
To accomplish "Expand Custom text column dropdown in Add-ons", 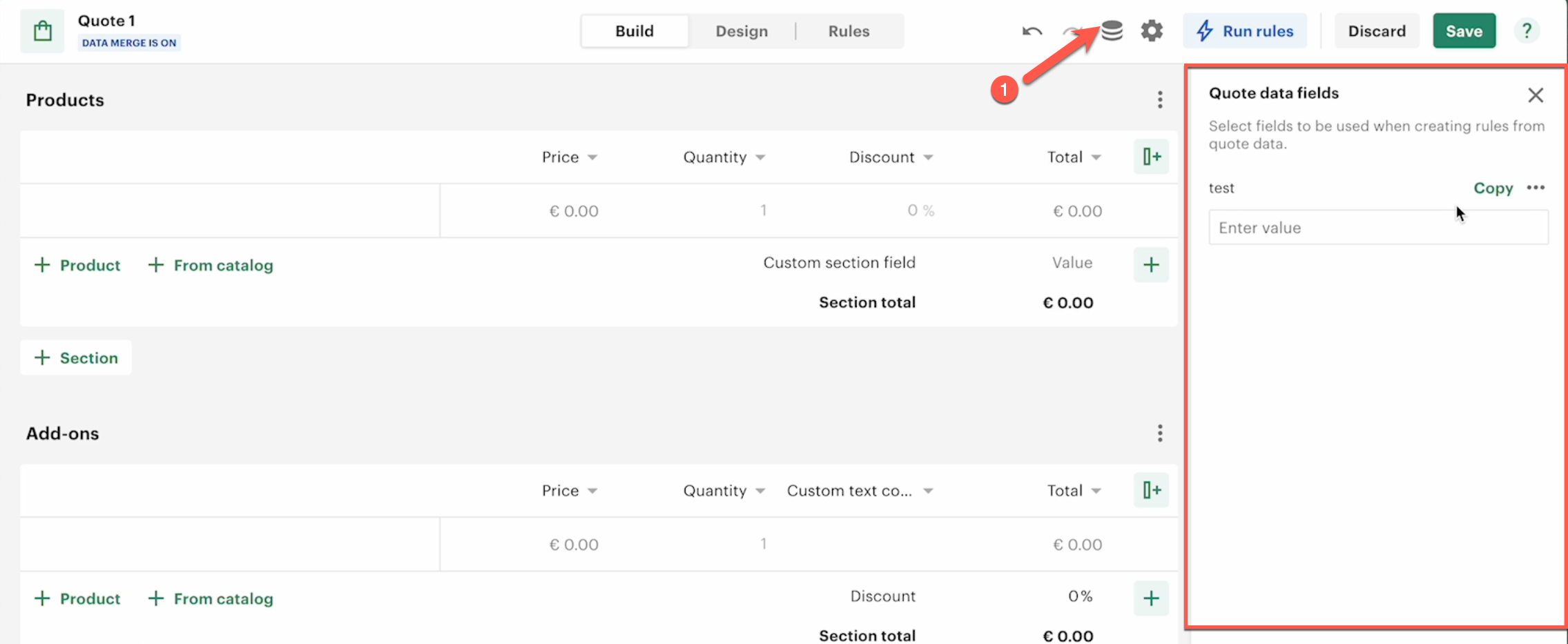I will pyautogui.click(x=928, y=491).
